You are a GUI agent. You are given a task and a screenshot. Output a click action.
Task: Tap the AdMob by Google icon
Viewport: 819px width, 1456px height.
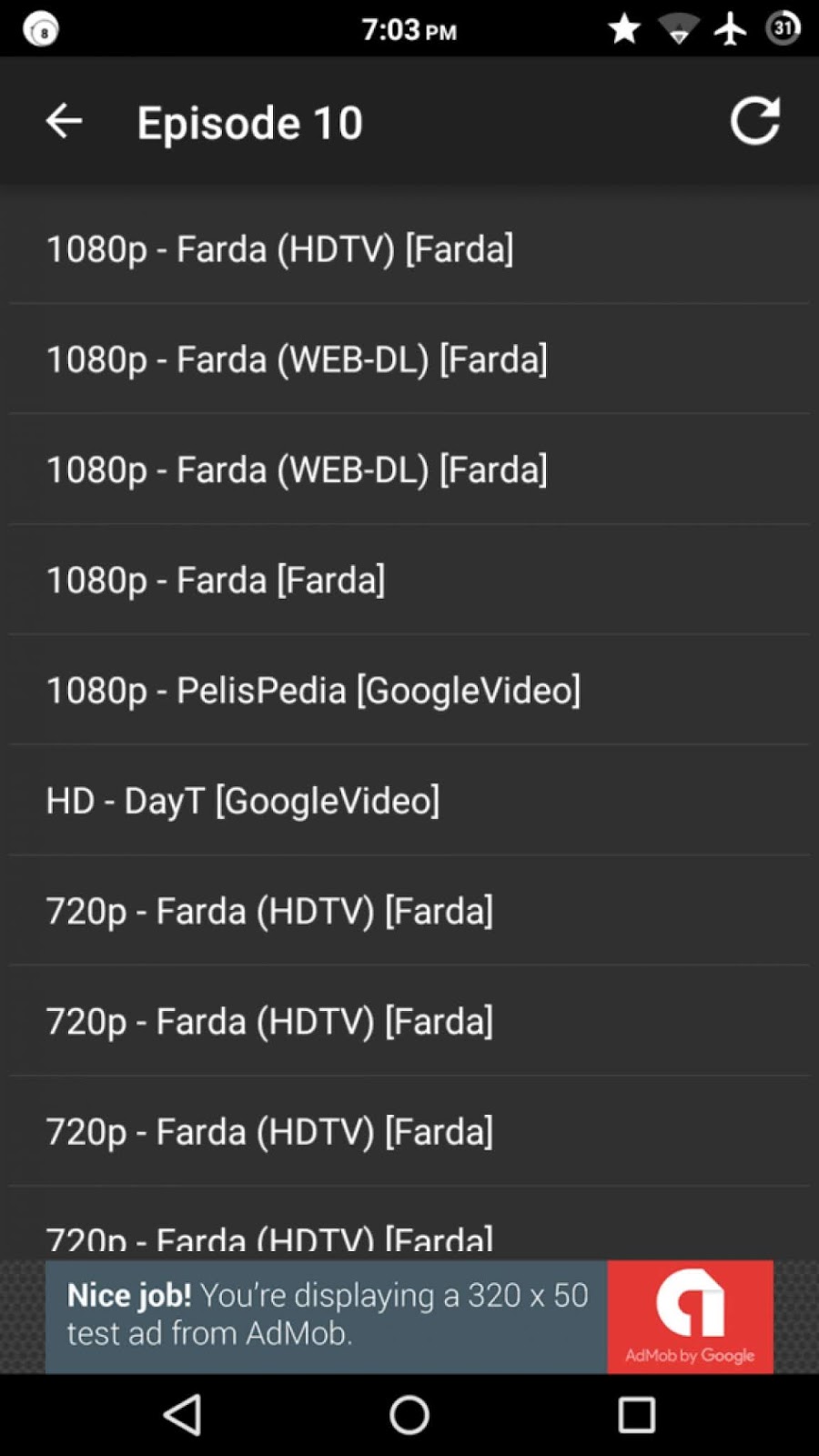coord(690,1317)
